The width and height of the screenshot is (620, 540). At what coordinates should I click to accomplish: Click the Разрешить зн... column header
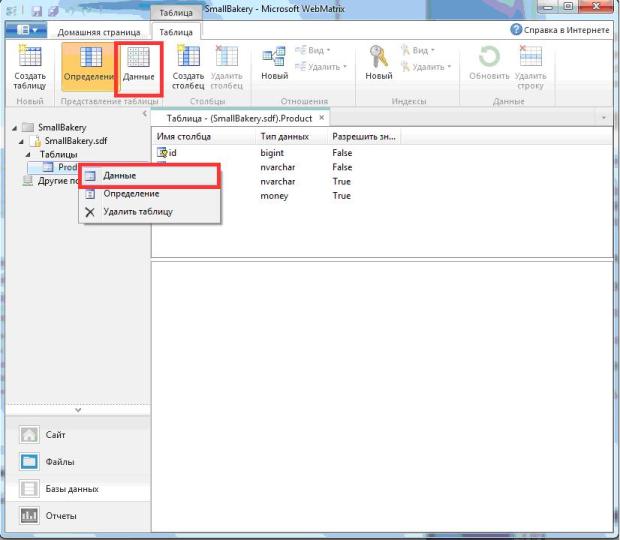[x=364, y=137]
